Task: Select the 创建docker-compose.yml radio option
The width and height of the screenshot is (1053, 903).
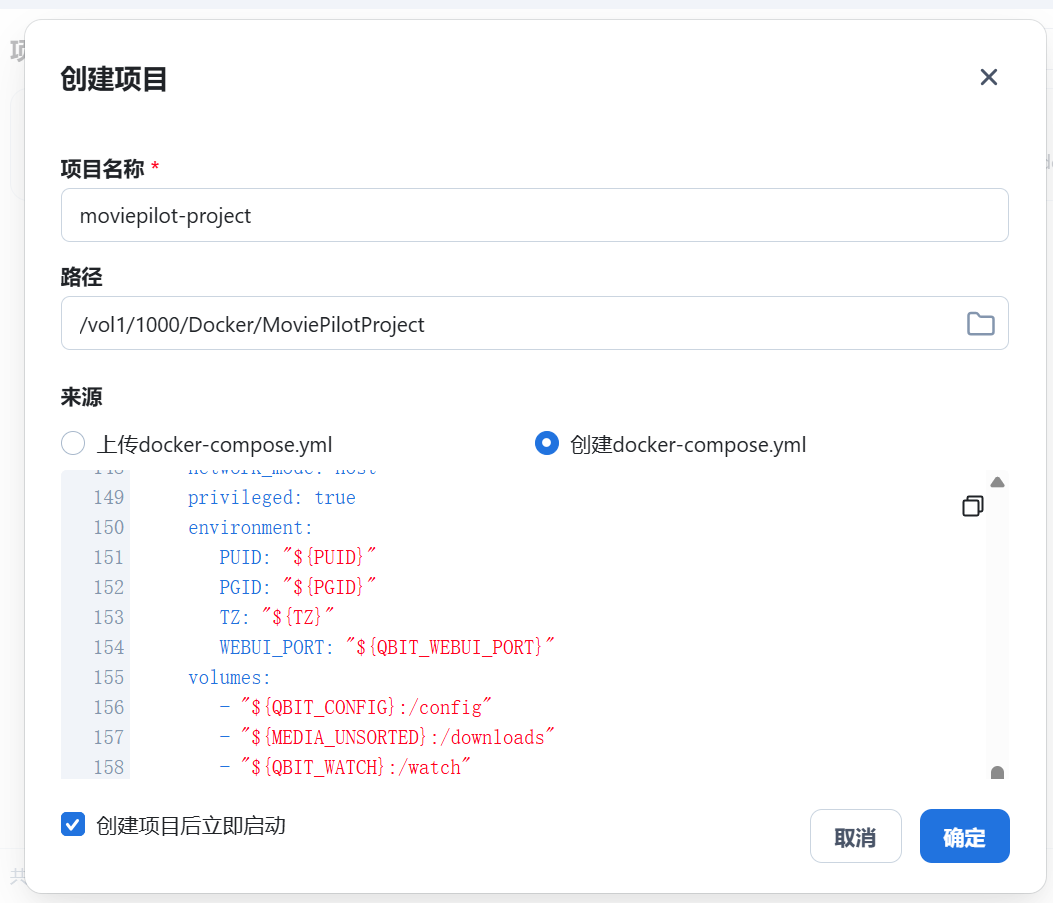Action: (547, 444)
